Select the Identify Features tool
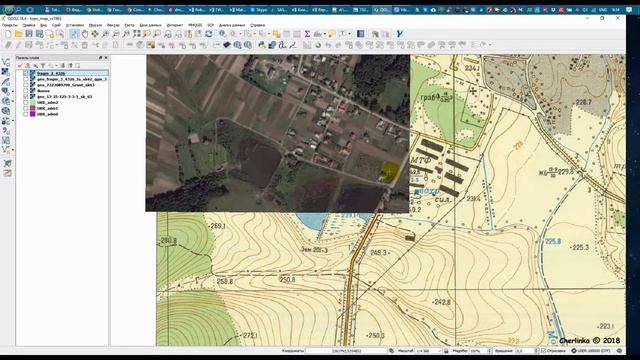Viewport: 640px width, 360px height. coord(222,34)
